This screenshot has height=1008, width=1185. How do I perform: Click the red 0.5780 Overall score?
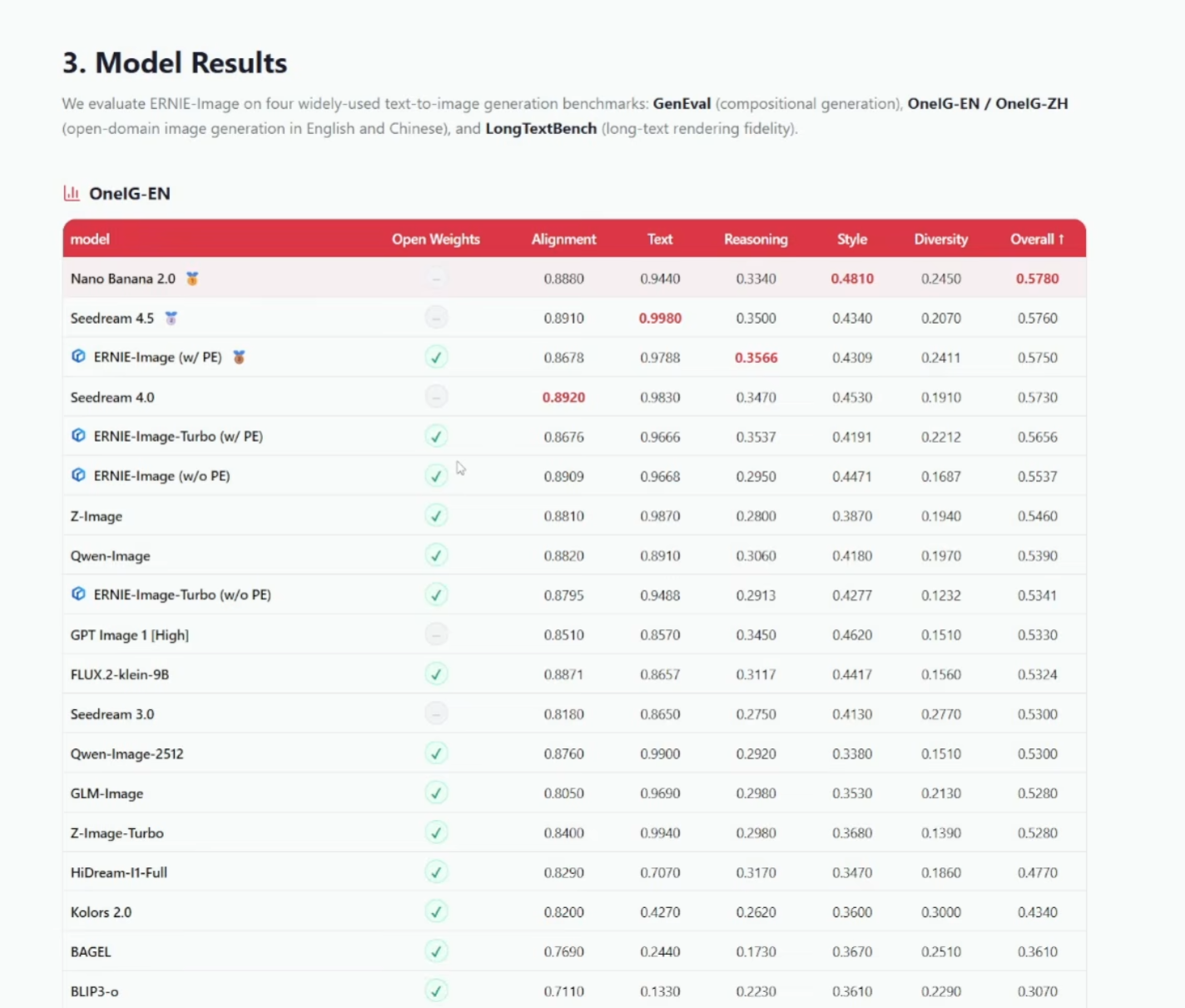point(1037,279)
